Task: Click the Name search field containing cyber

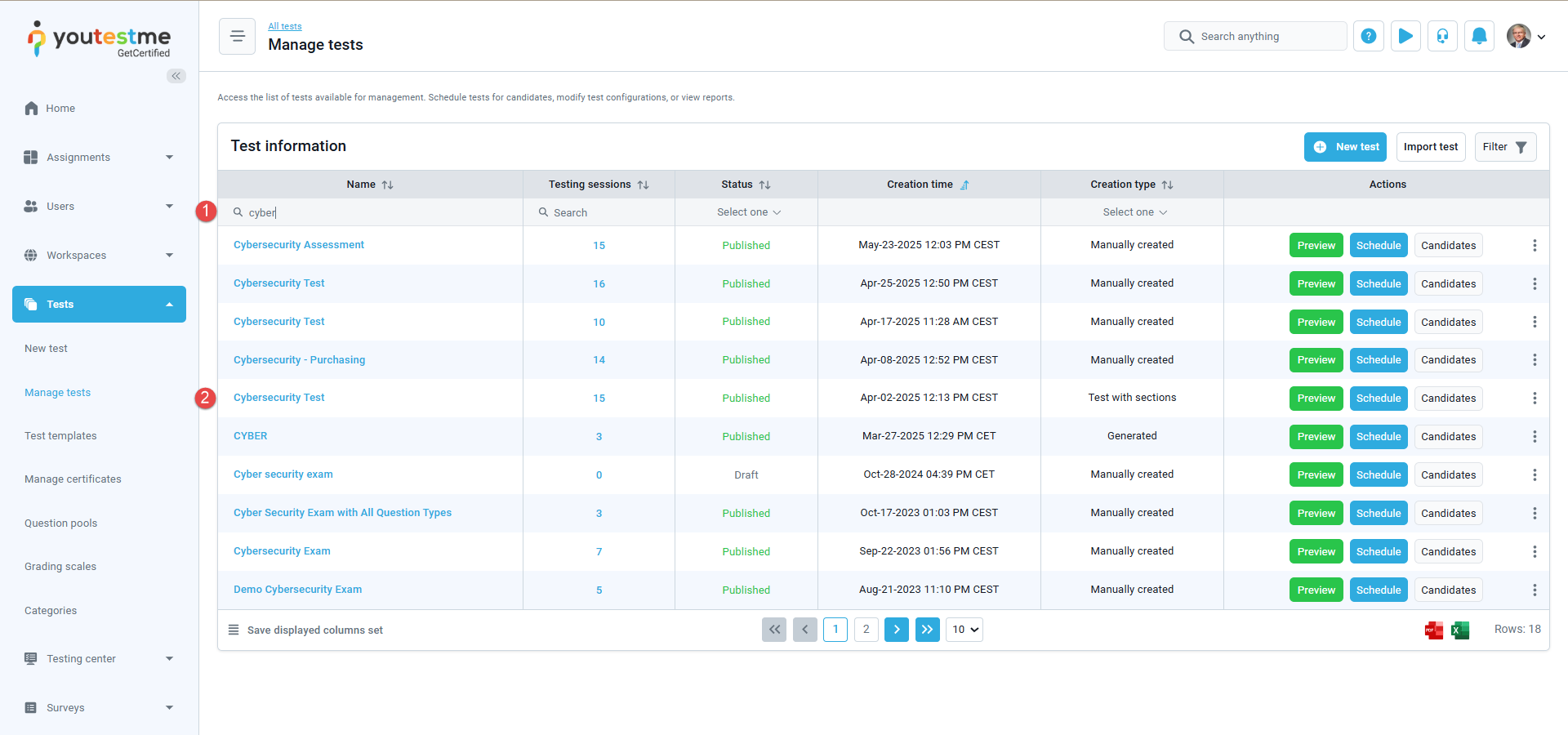Action: coord(370,212)
